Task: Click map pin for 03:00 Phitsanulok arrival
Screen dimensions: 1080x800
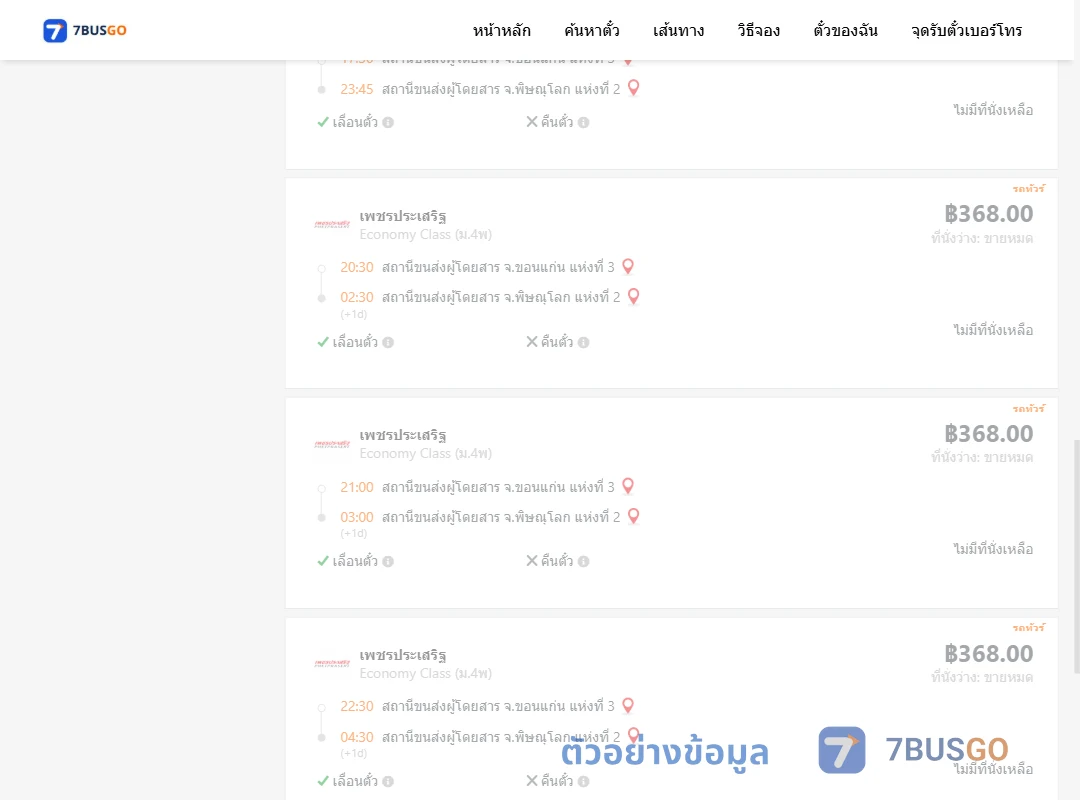Action: (634, 516)
